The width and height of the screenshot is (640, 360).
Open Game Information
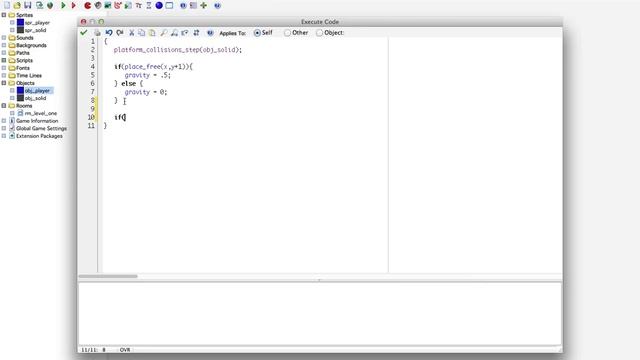click(37, 121)
